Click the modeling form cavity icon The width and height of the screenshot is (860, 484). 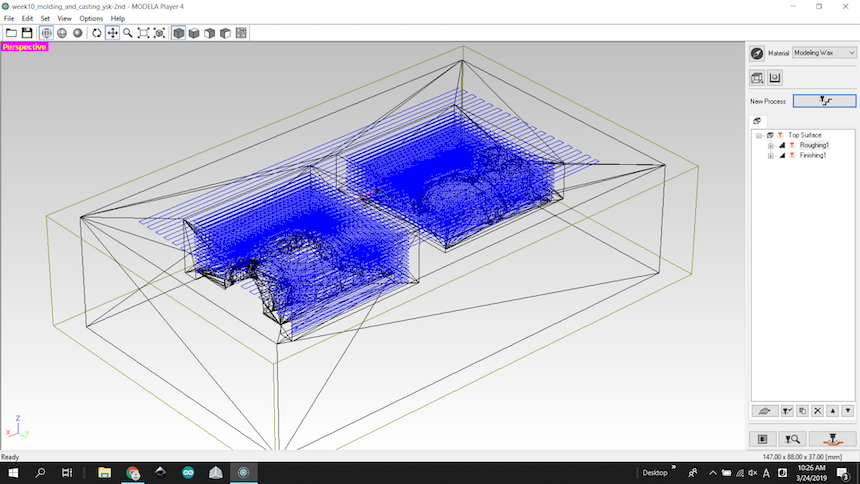pos(774,78)
